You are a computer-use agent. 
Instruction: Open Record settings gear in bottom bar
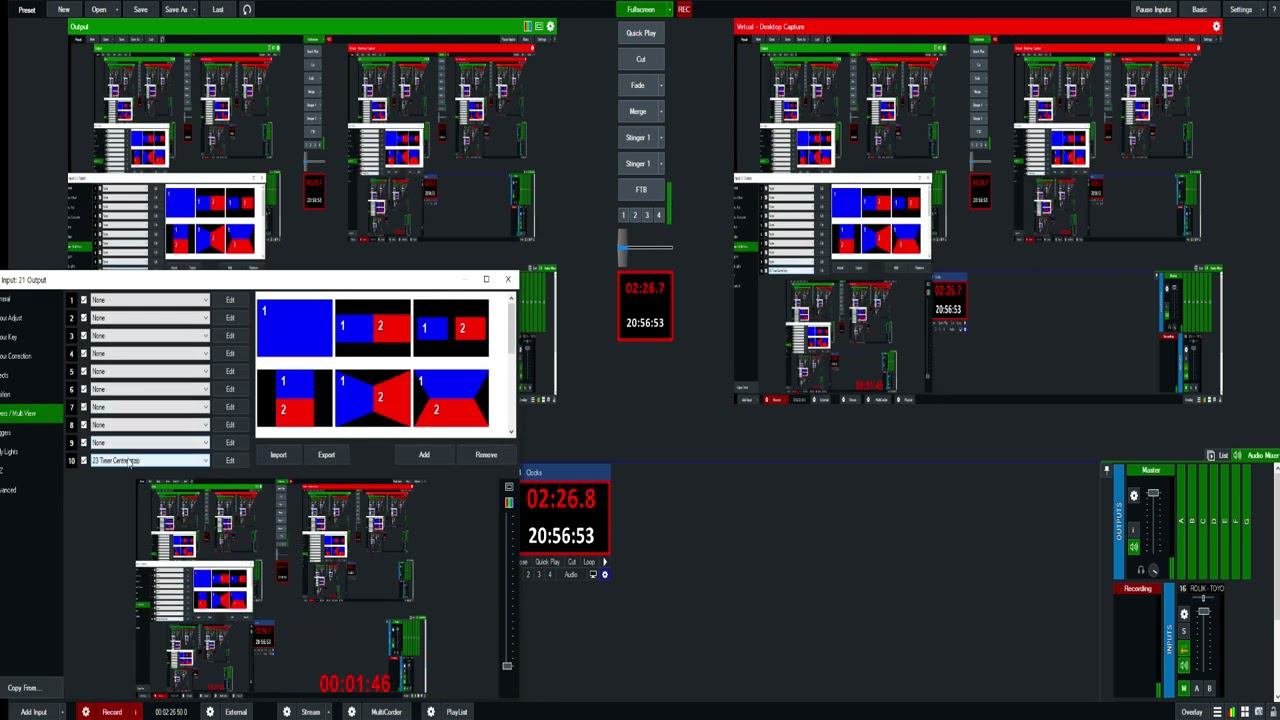(86, 712)
